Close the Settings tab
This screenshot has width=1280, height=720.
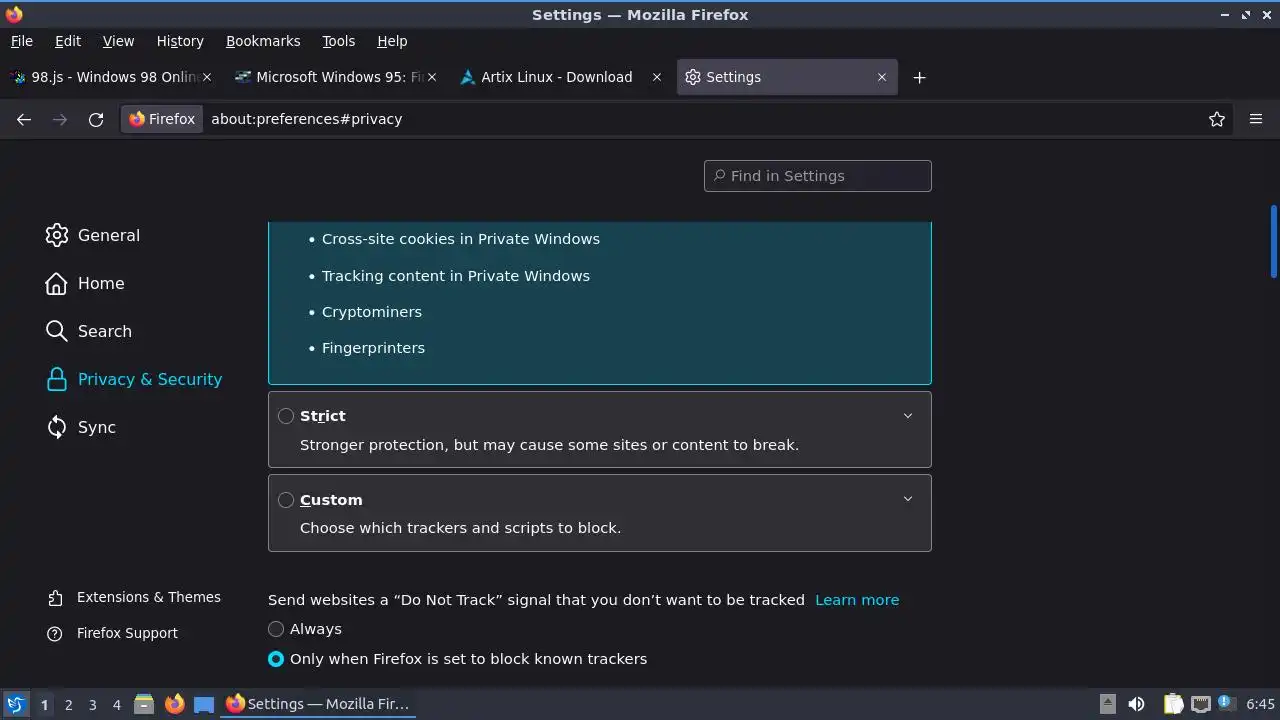(x=882, y=77)
